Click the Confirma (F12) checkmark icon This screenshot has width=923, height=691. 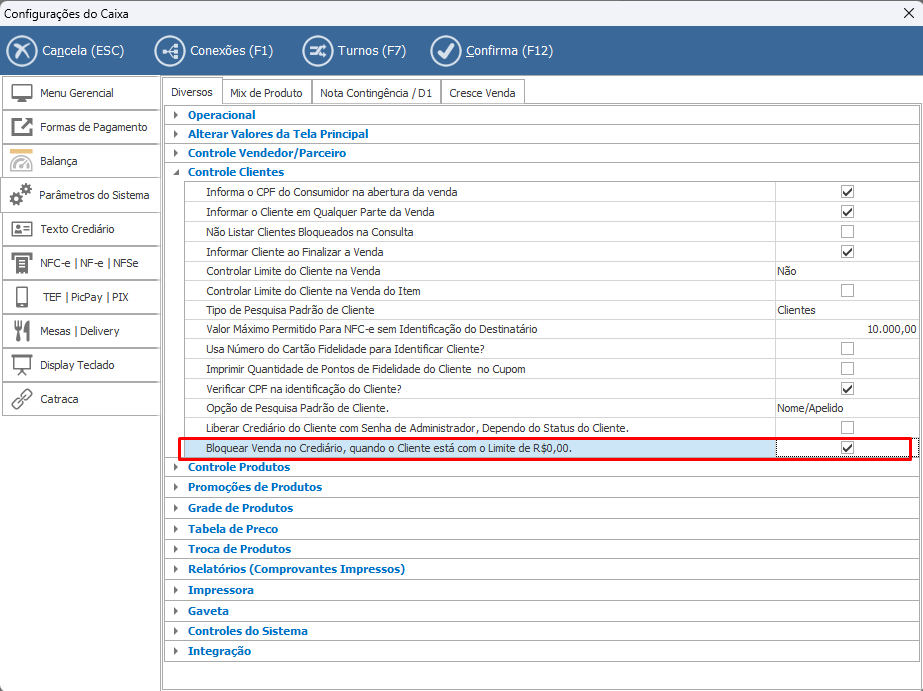coord(445,51)
